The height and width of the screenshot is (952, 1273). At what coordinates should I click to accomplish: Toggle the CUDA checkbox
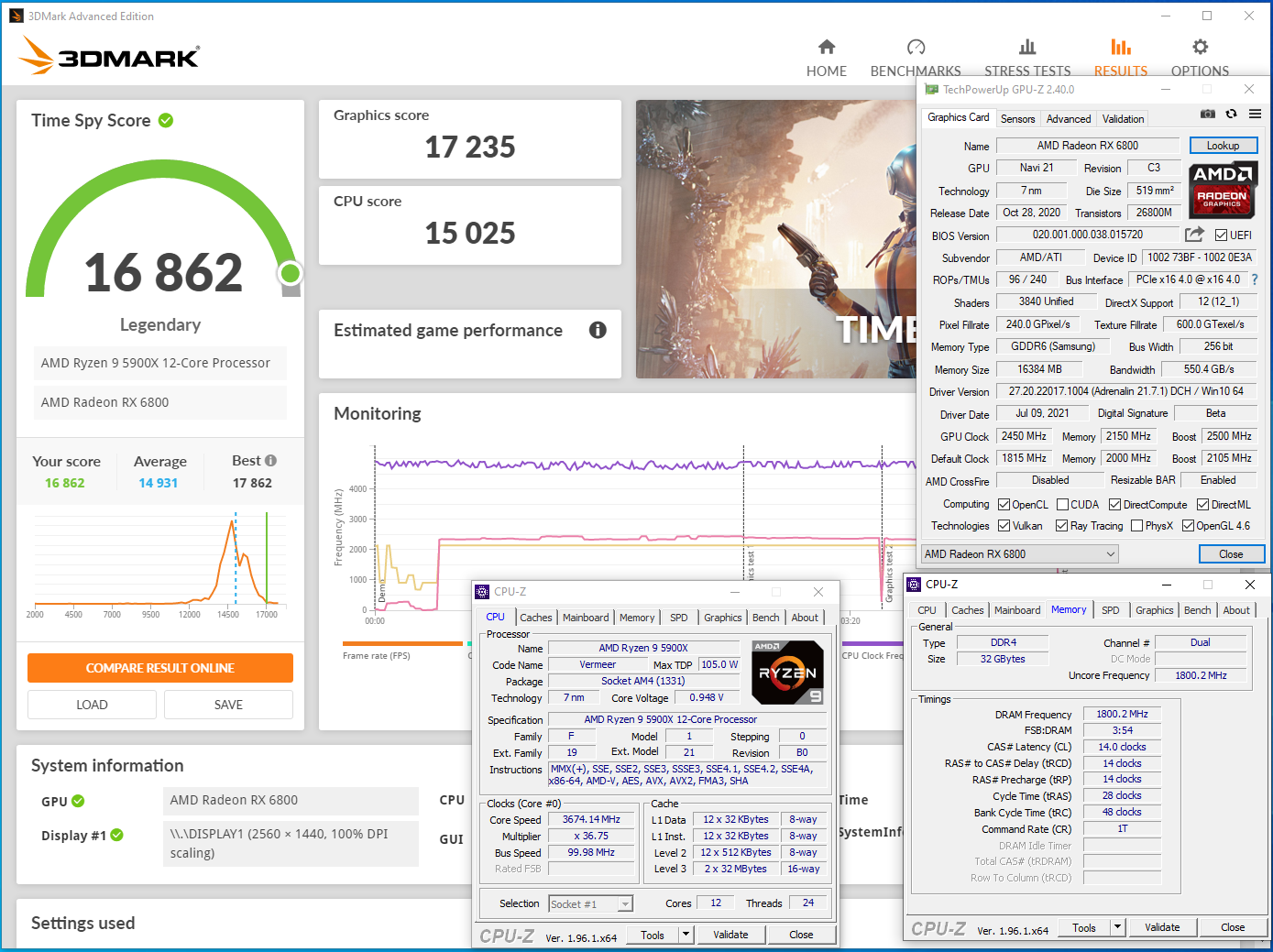click(1062, 505)
